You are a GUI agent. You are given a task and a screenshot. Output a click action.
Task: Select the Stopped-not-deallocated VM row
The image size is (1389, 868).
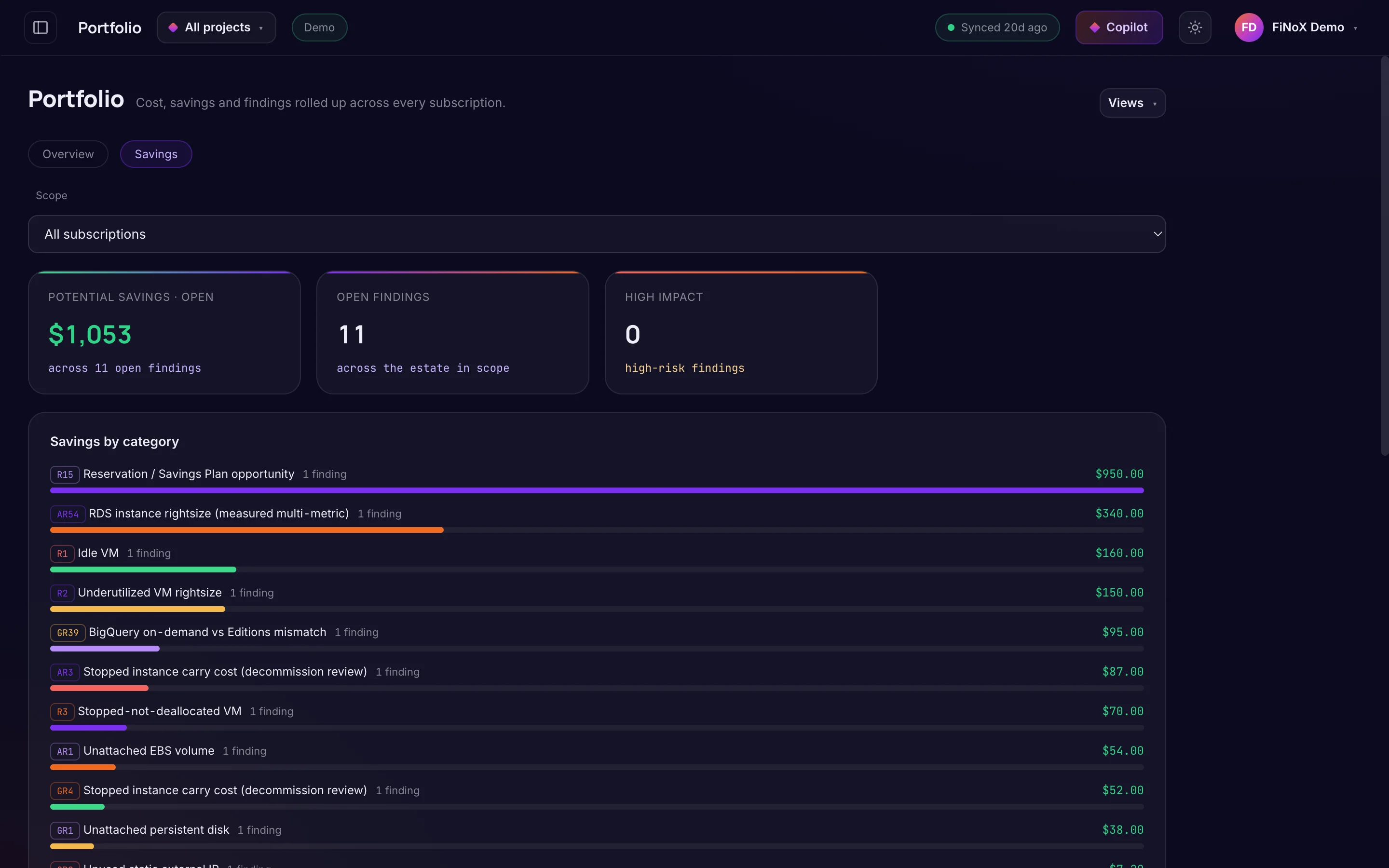point(596,718)
